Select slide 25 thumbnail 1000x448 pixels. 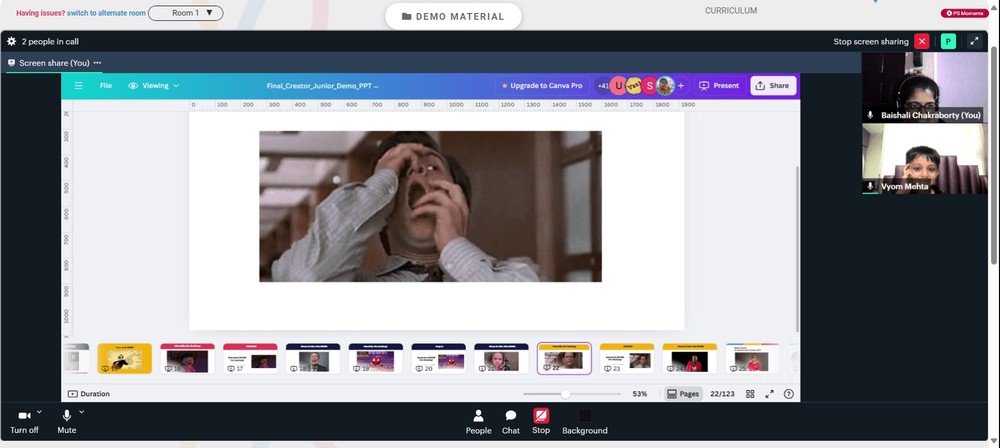point(753,358)
